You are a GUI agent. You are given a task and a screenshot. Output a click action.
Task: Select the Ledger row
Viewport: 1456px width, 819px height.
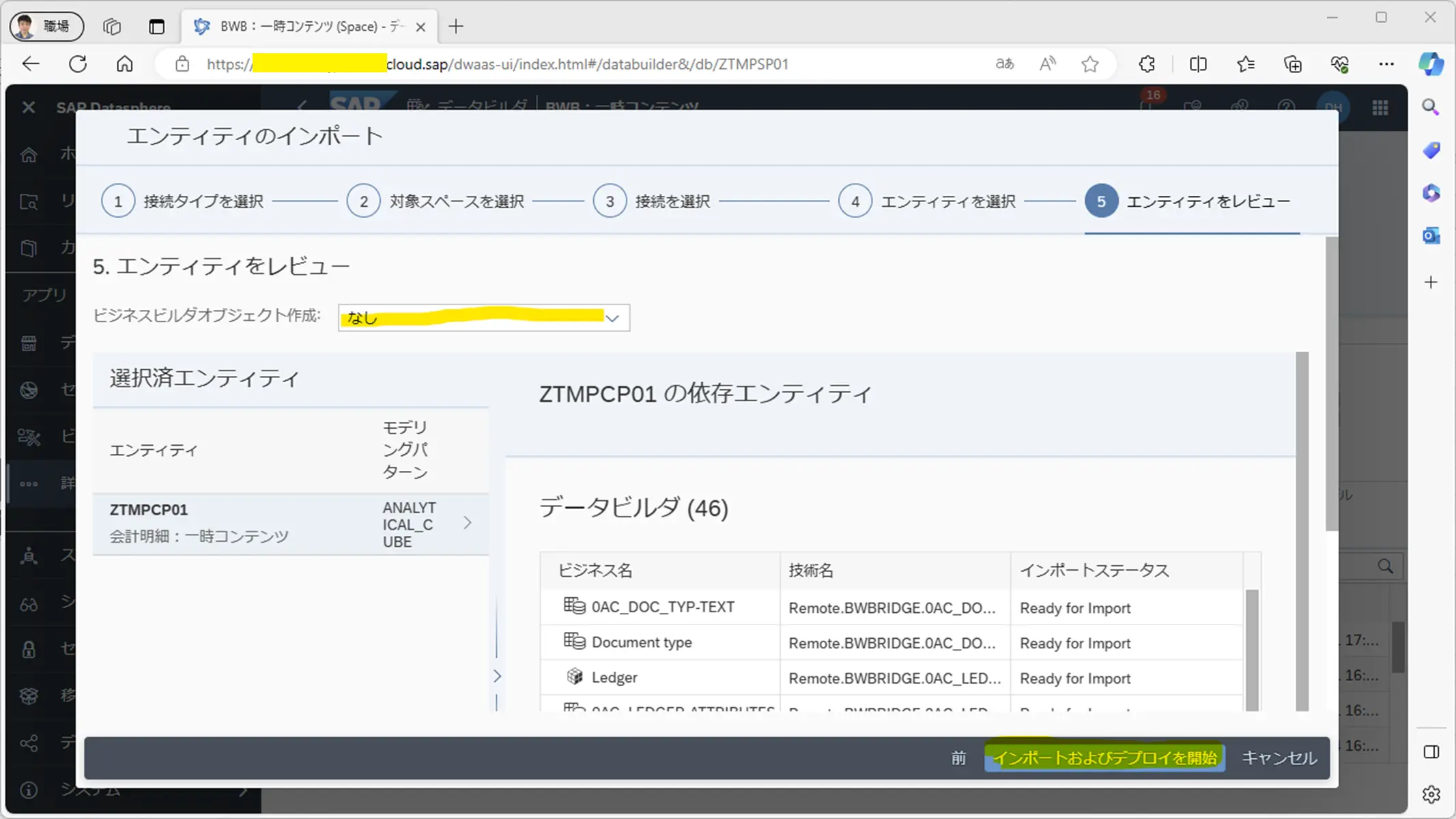point(891,678)
